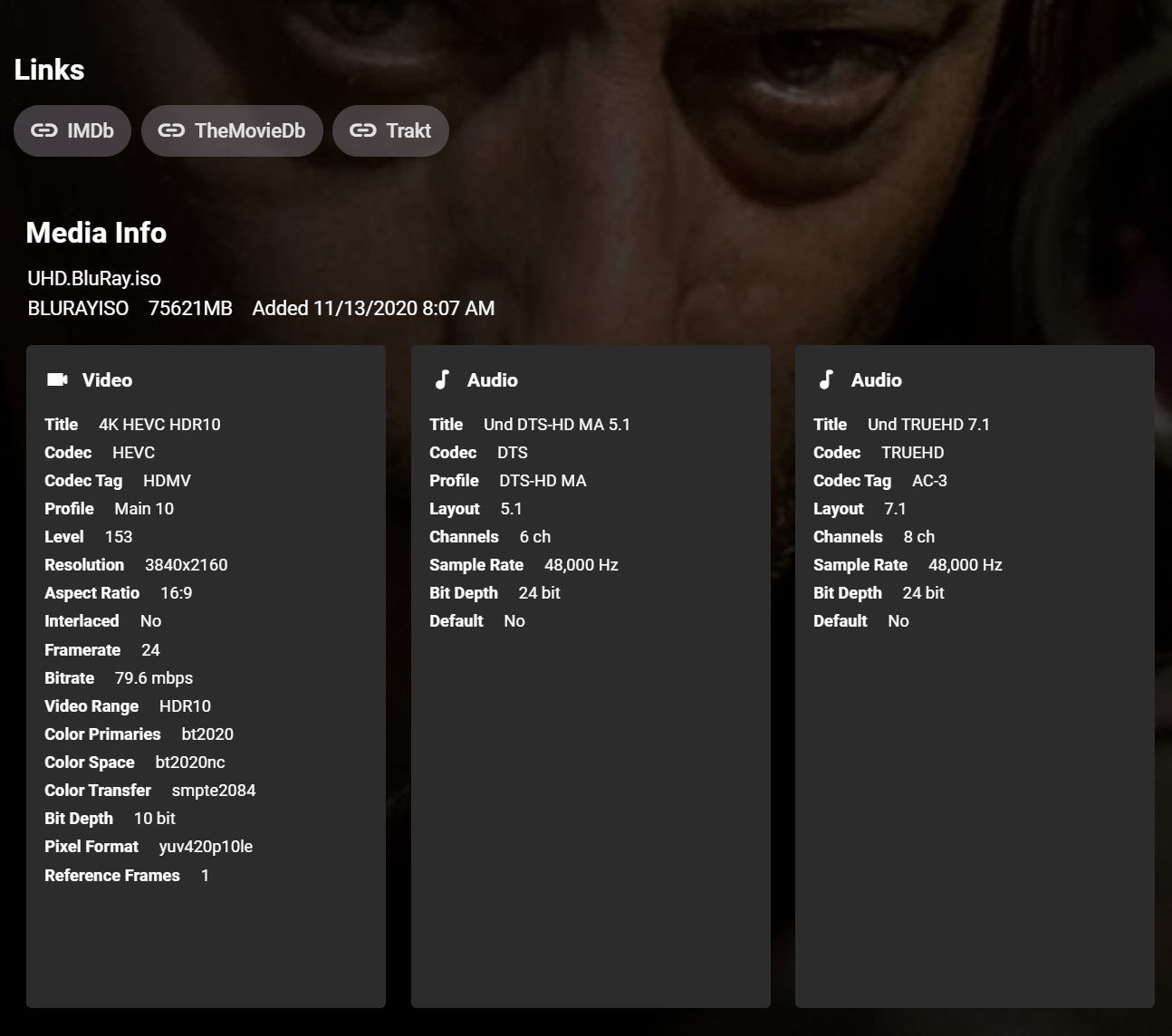Click the chain-link icon beside TheMovieDb
The width and height of the screenshot is (1172, 1036).
tap(171, 130)
